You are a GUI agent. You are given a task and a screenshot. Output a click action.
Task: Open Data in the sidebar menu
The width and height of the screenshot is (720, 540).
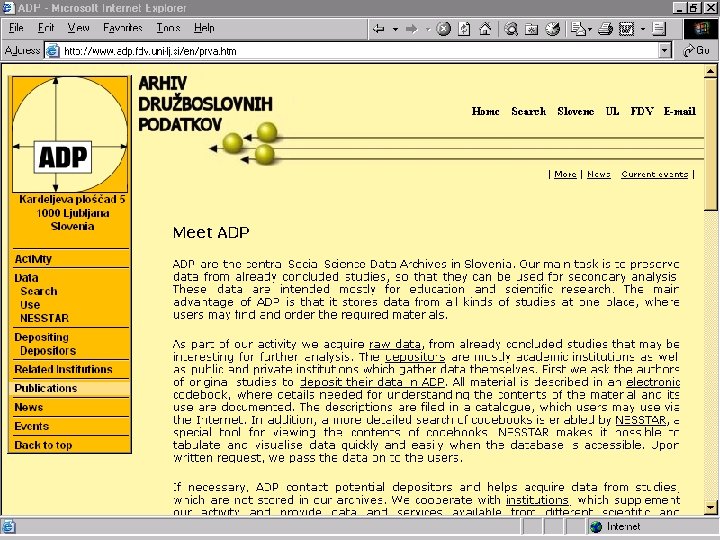26,278
